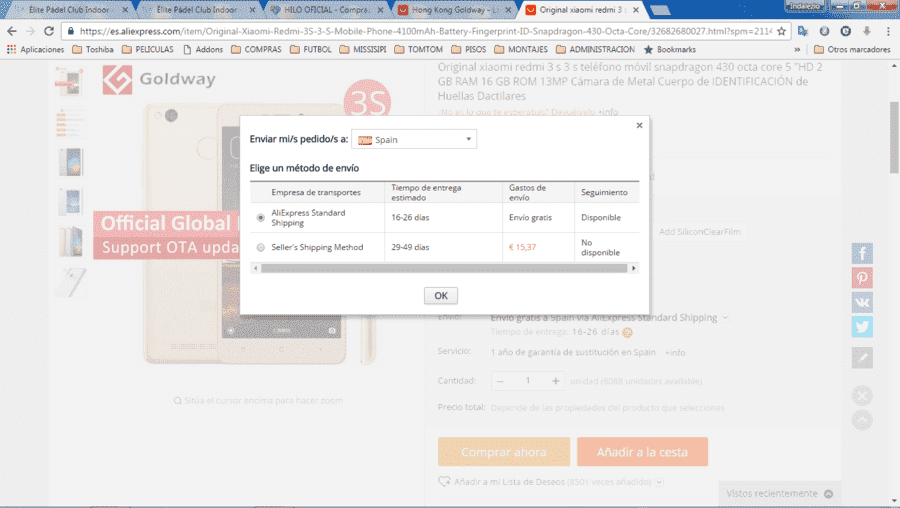The width and height of the screenshot is (900, 508).
Task: Switch to first Elite Padel Club Indoor tab
Action: 70,10
